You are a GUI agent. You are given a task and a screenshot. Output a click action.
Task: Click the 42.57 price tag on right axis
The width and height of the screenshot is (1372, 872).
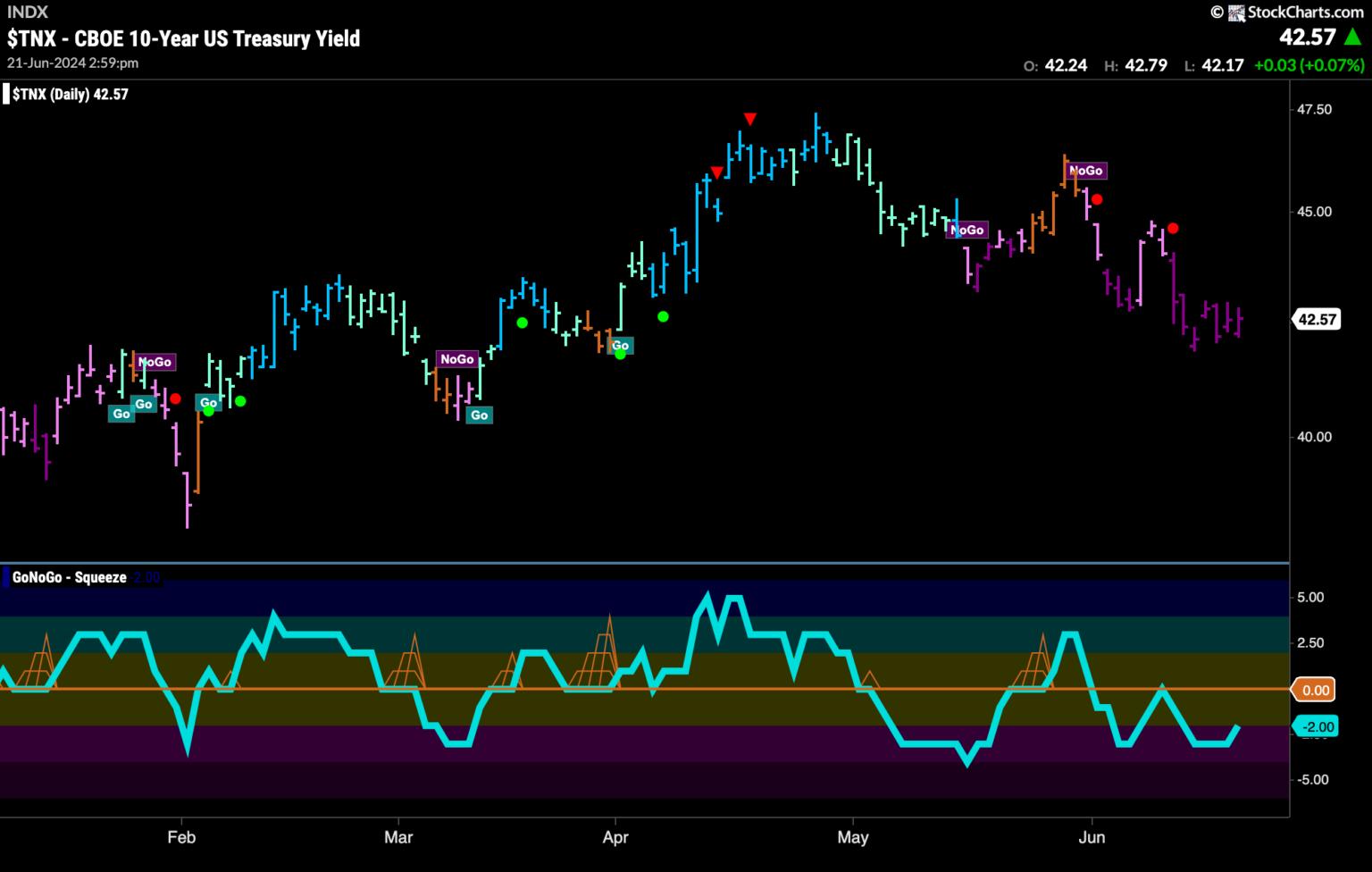(1317, 319)
